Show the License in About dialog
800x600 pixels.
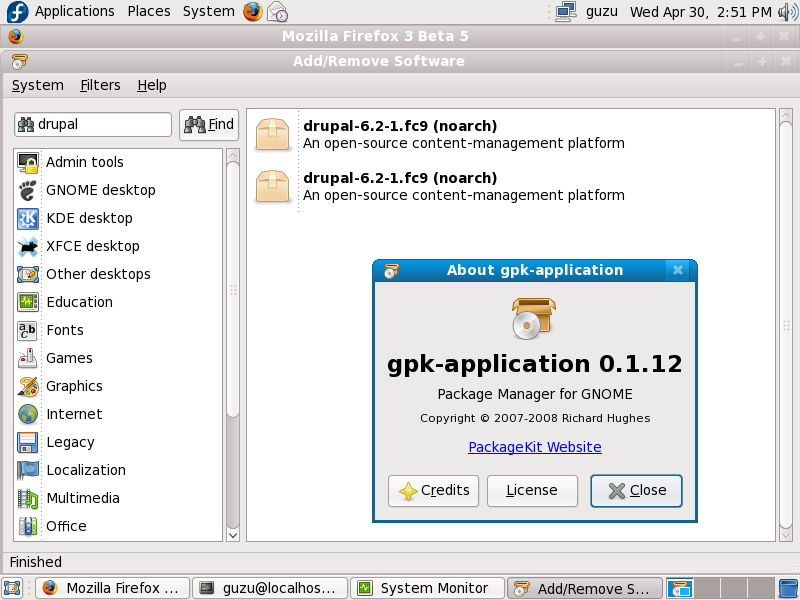coord(532,491)
